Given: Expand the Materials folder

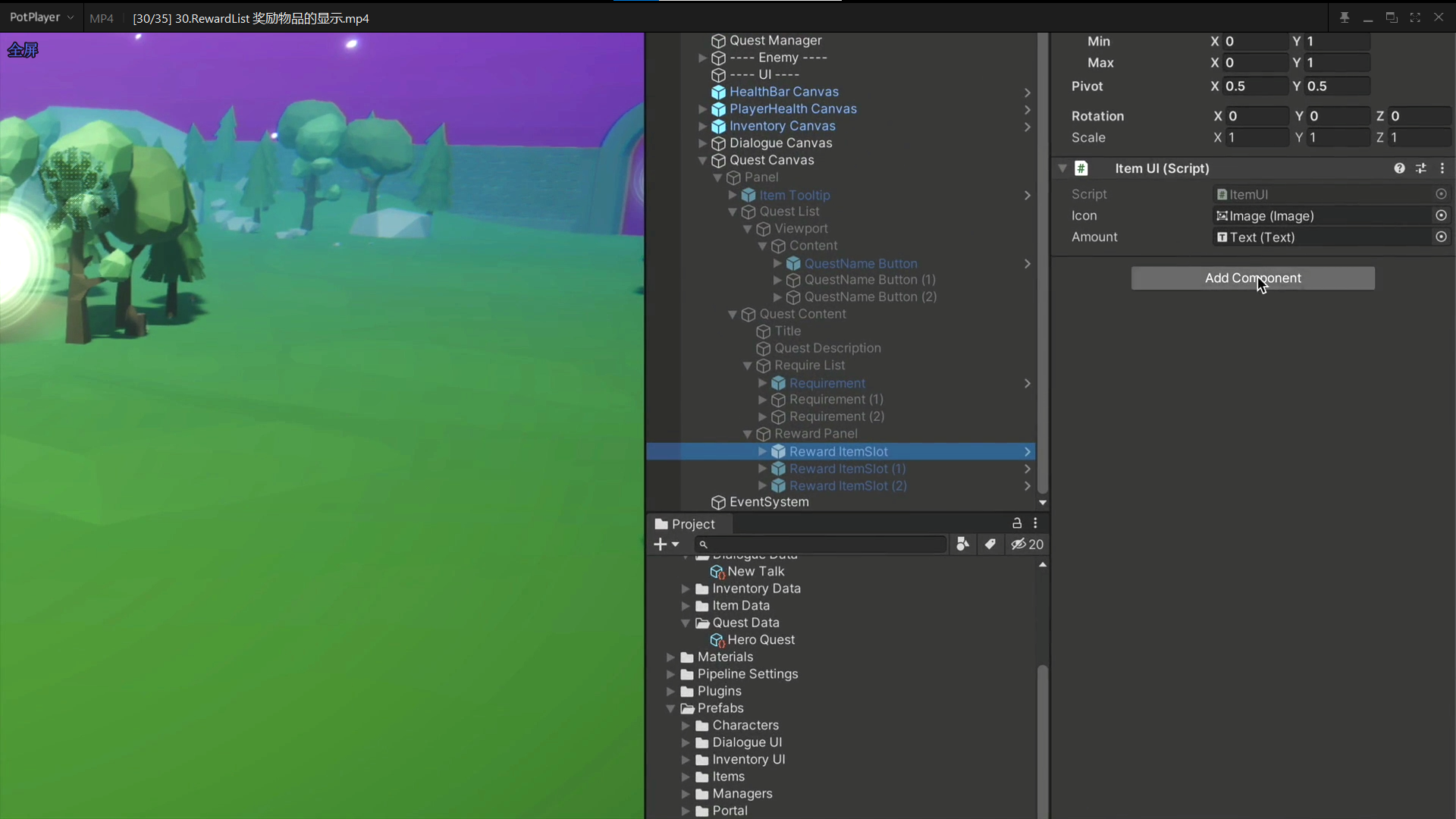Looking at the screenshot, I should (x=670, y=657).
